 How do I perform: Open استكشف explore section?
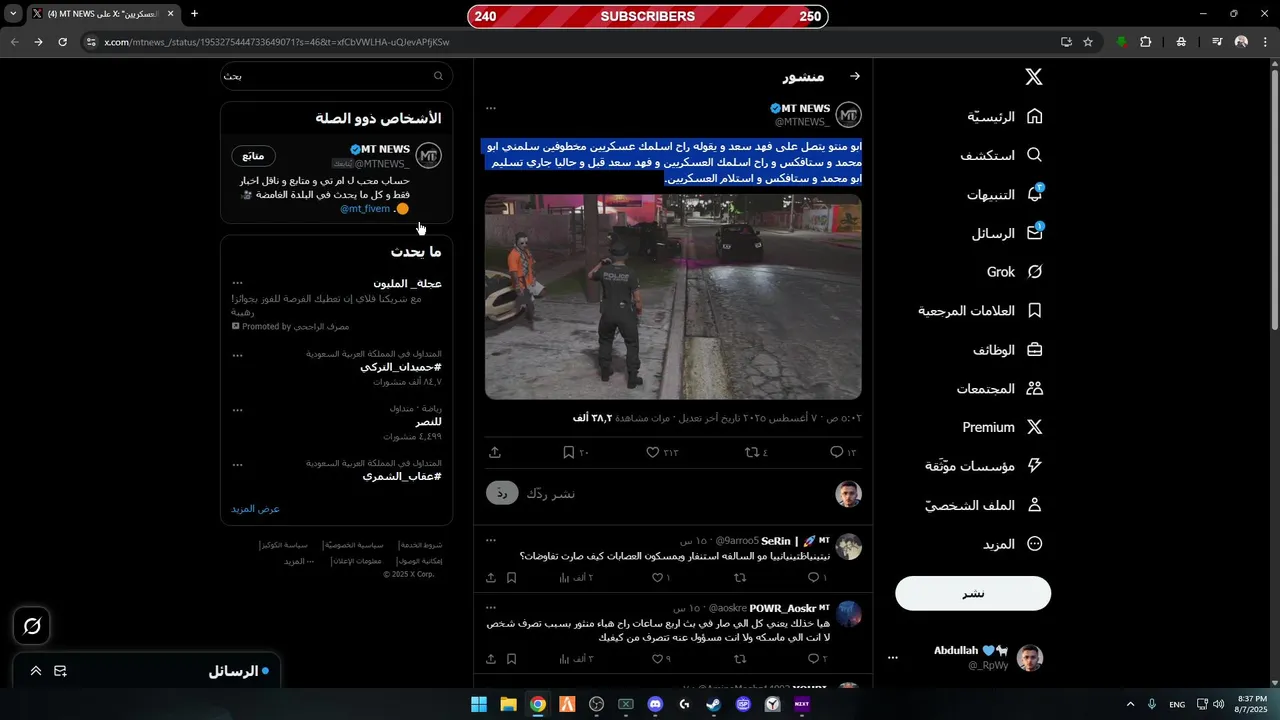[1001, 156]
